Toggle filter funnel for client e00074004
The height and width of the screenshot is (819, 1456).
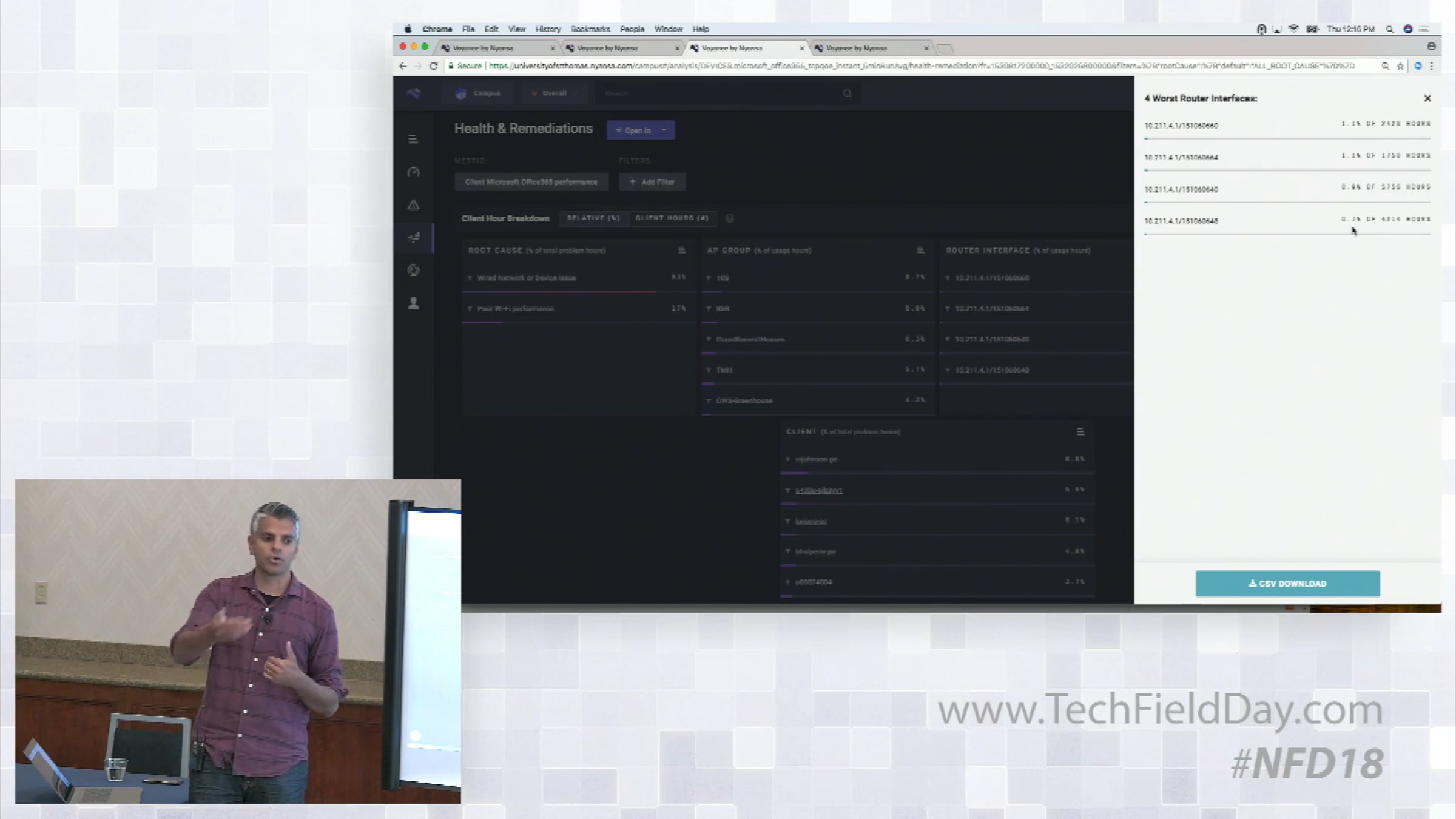click(x=788, y=582)
